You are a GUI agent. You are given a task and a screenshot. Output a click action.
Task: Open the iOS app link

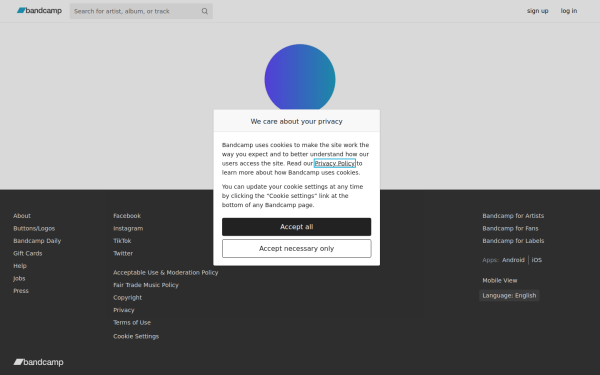536,260
